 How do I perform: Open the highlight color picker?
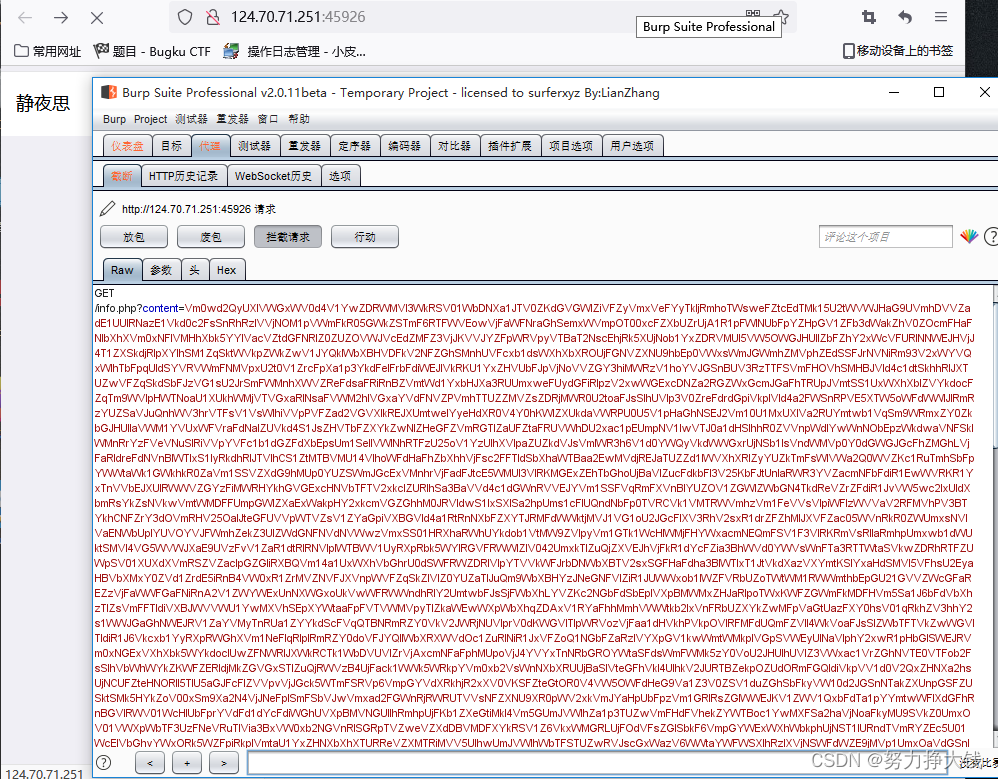[969, 237]
